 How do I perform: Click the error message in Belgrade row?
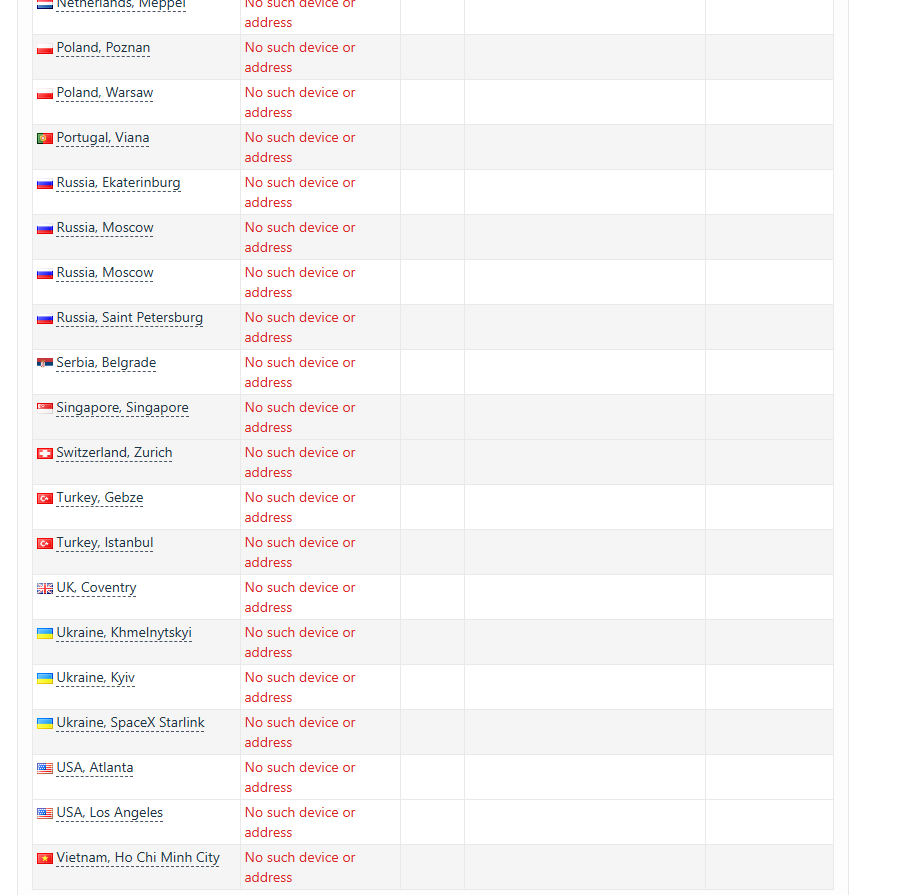(300, 373)
